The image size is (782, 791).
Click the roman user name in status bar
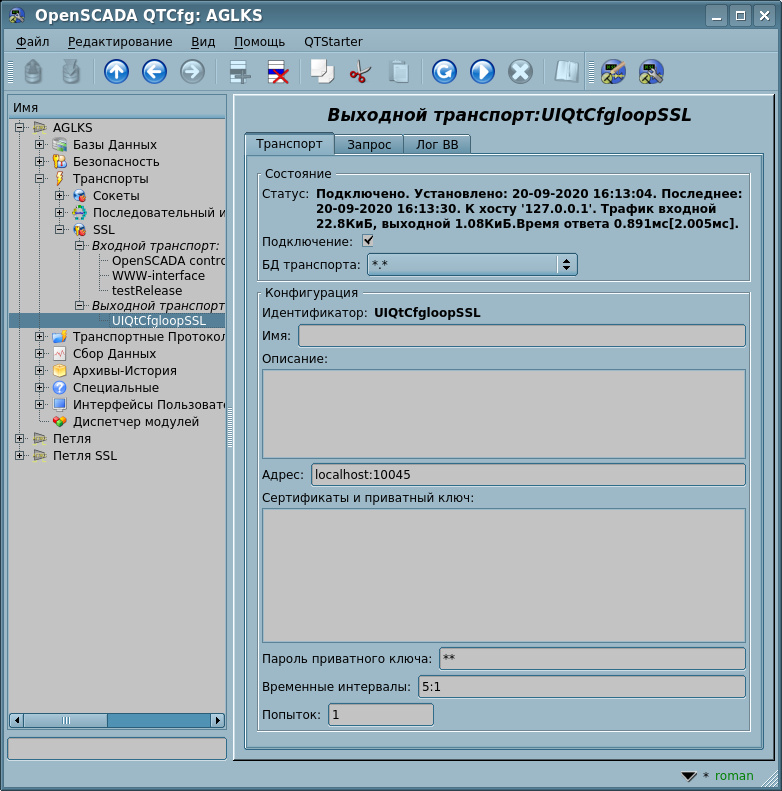click(x=734, y=776)
